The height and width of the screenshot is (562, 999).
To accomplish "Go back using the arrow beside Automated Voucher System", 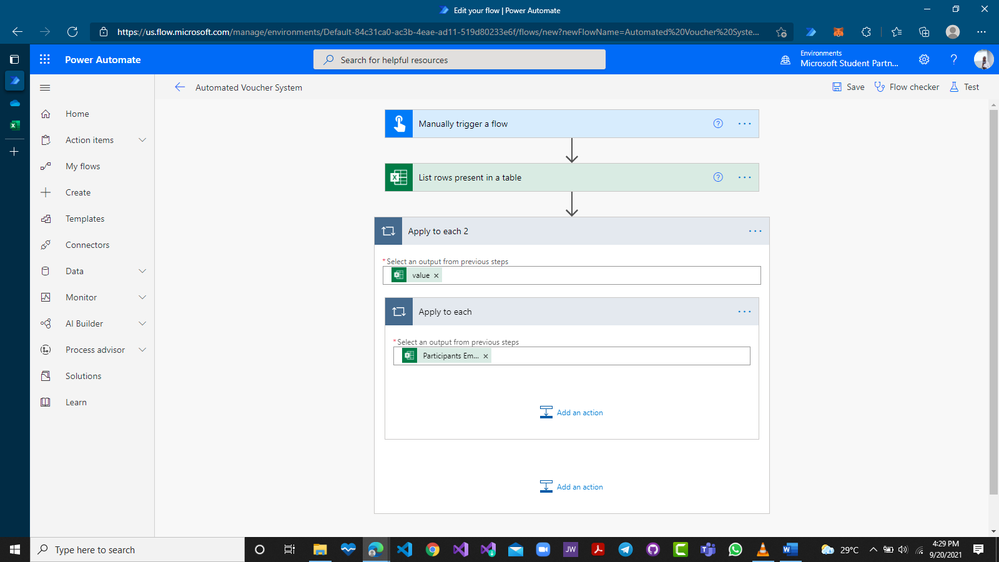I will (x=180, y=87).
